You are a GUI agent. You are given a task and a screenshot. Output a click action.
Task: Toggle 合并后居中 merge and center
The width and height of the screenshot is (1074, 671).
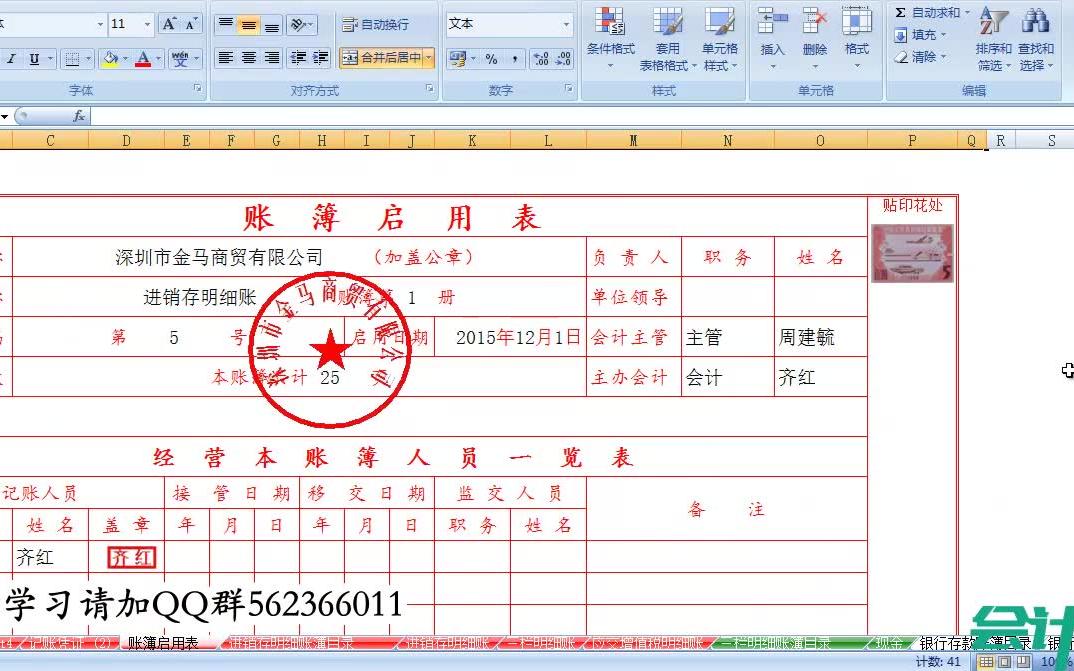coord(381,58)
